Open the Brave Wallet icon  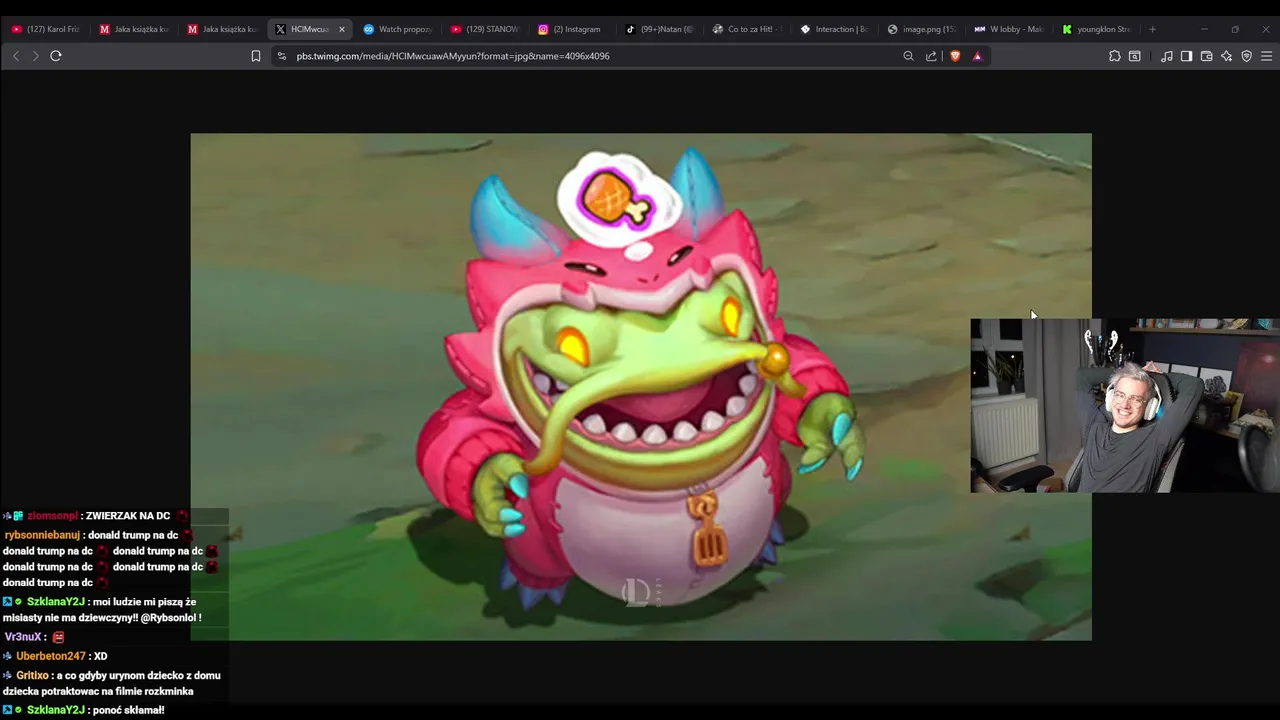click(1206, 56)
